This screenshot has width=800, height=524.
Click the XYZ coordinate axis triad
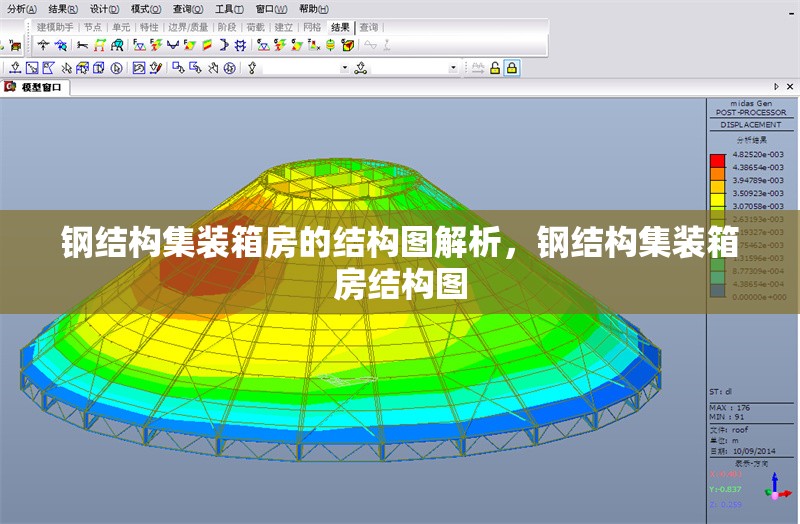[x=776, y=487]
